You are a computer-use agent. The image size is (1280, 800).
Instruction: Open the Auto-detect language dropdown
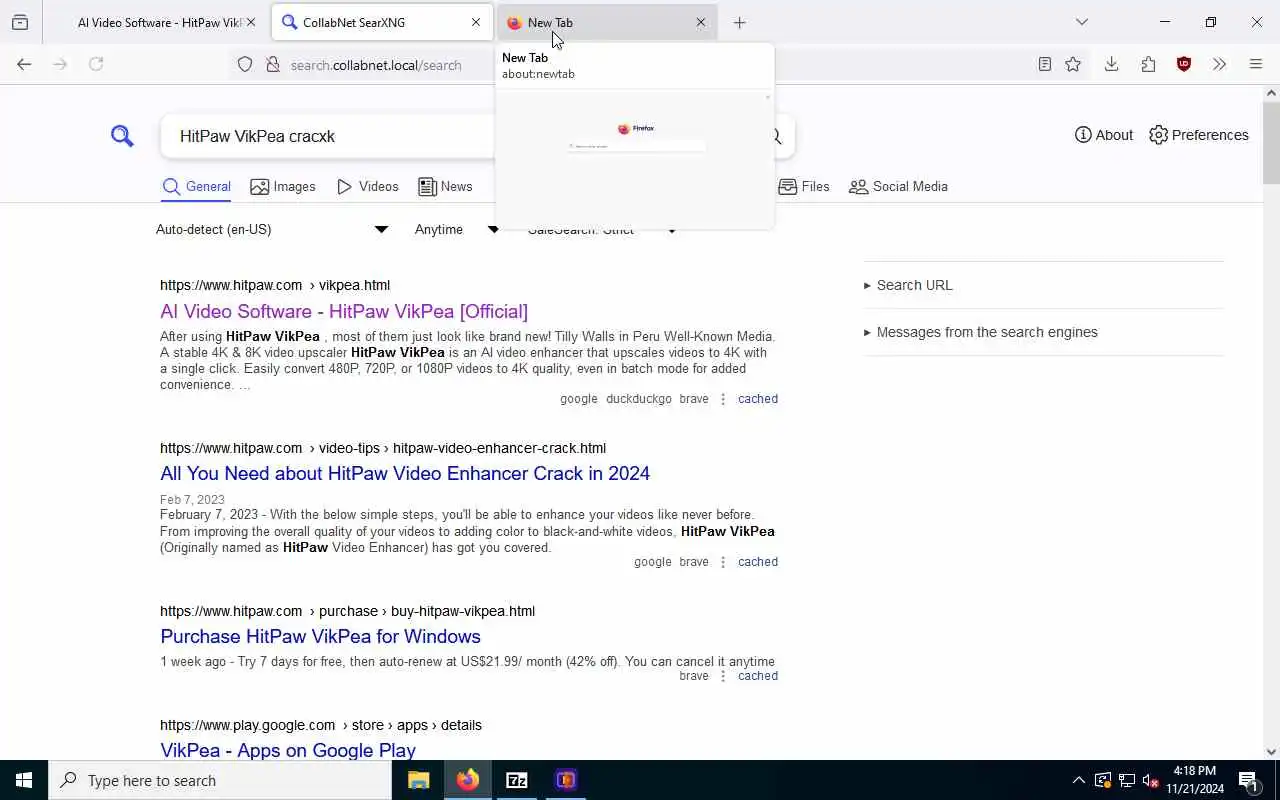point(272,229)
